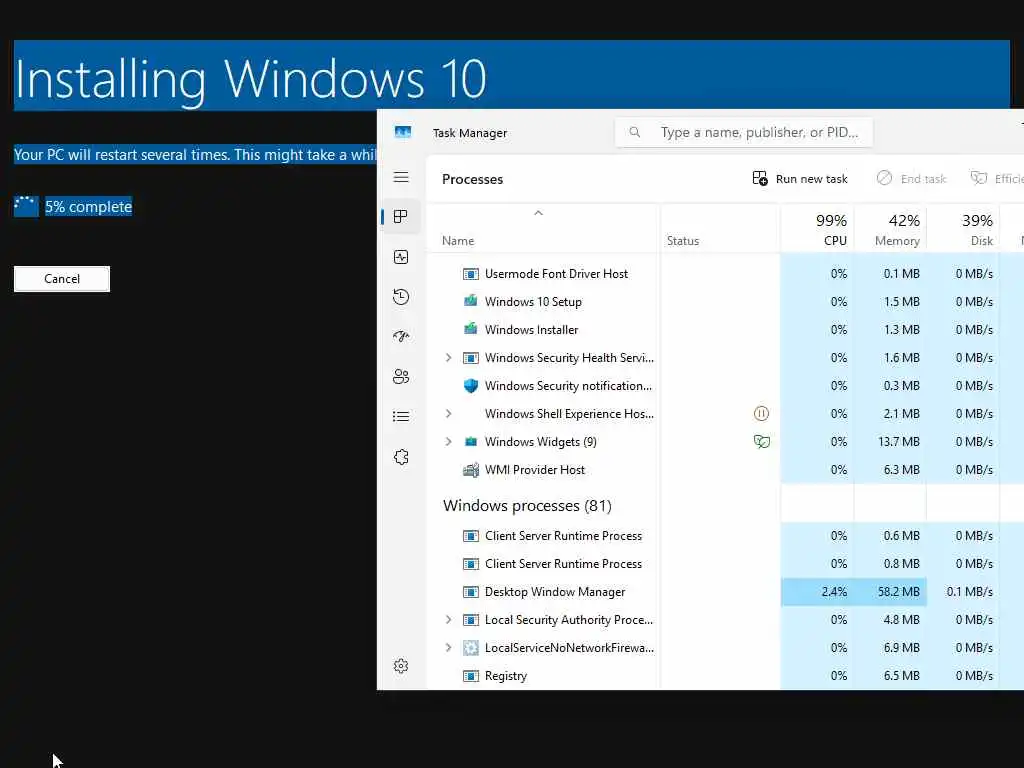Open Users page in Task Manager sidebar
Image resolution: width=1024 pixels, height=768 pixels.
click(x=401, y=377)
